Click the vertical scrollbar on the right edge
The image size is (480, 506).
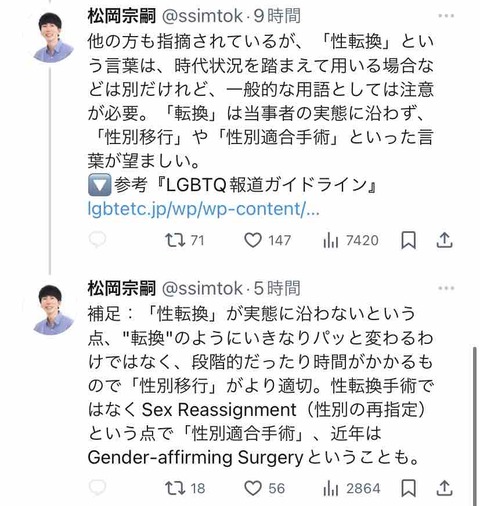[475, 426]
